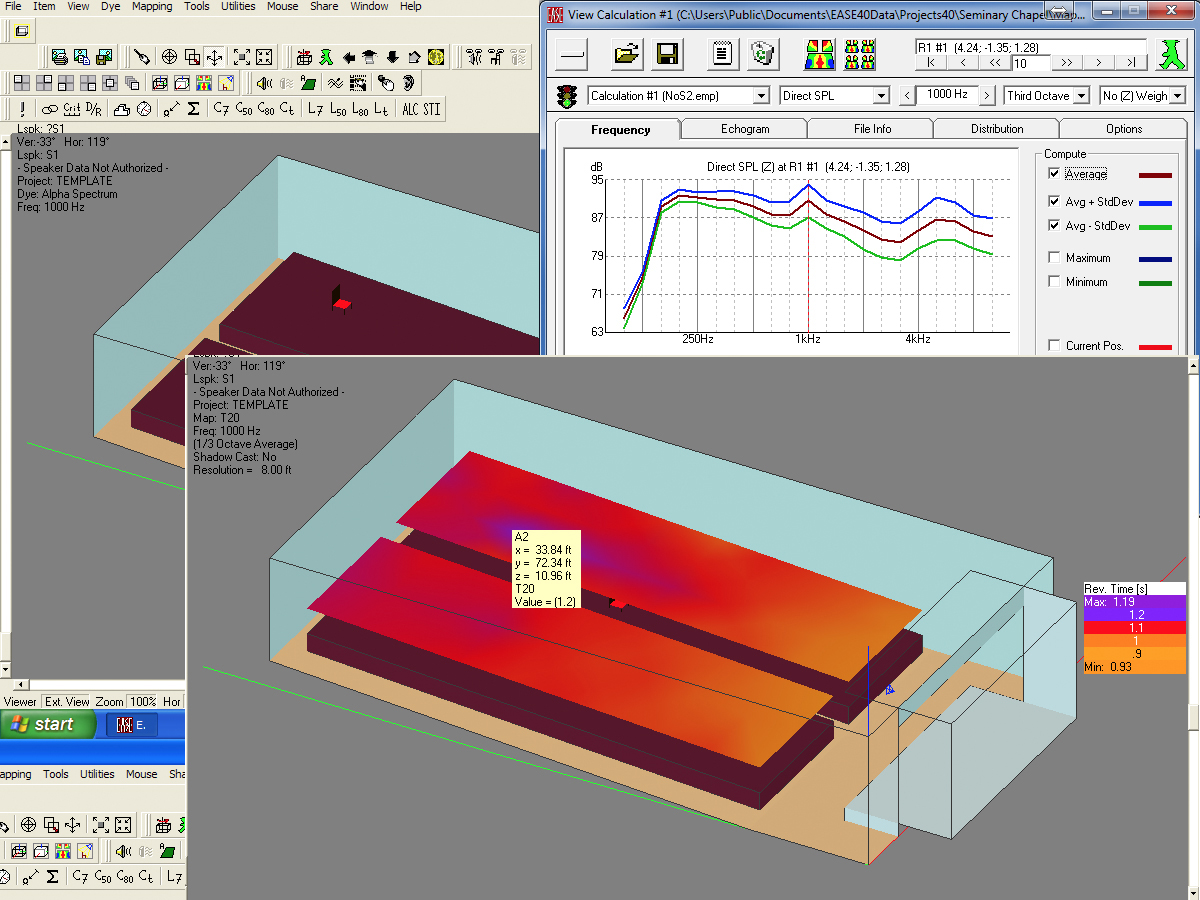Click the D/R ratio toolbar icon

tap(92, 108)
